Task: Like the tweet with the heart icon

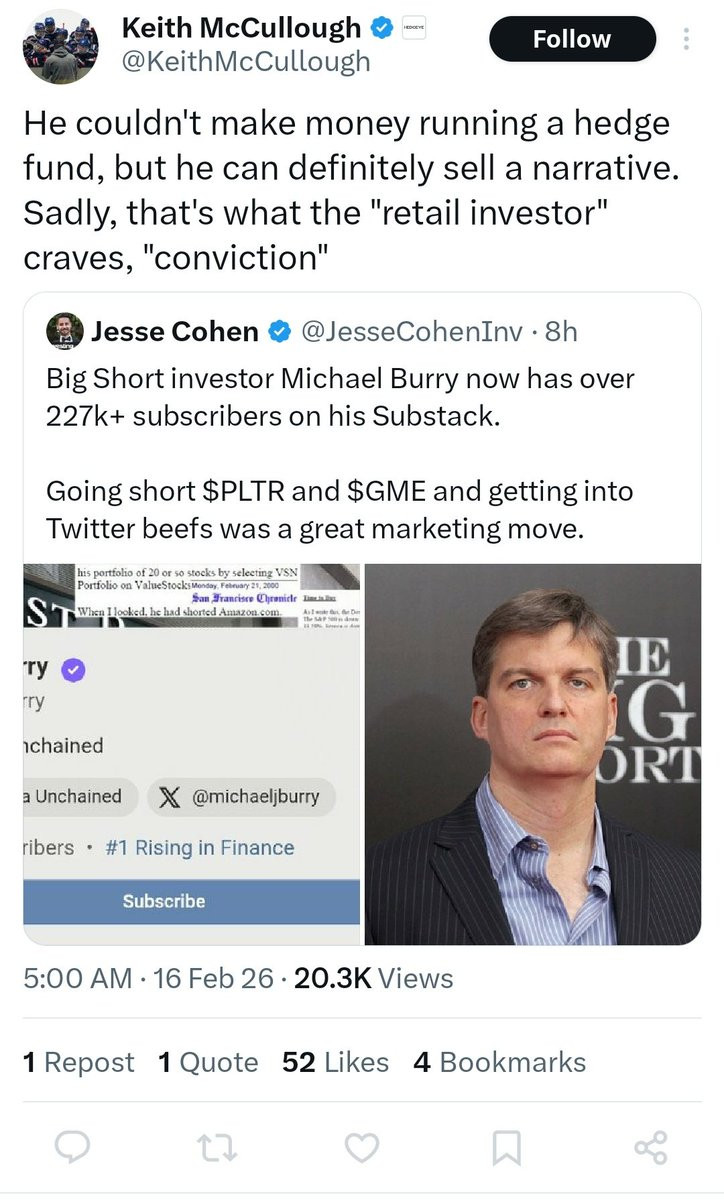Action: [362, 1150]
